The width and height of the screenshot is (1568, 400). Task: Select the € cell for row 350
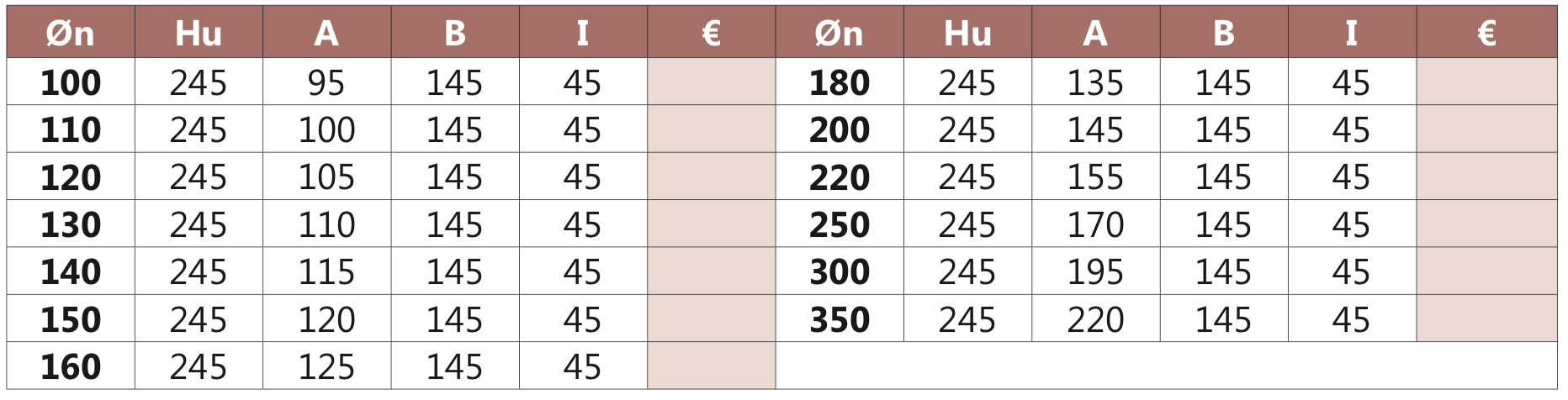[1486, 319]
